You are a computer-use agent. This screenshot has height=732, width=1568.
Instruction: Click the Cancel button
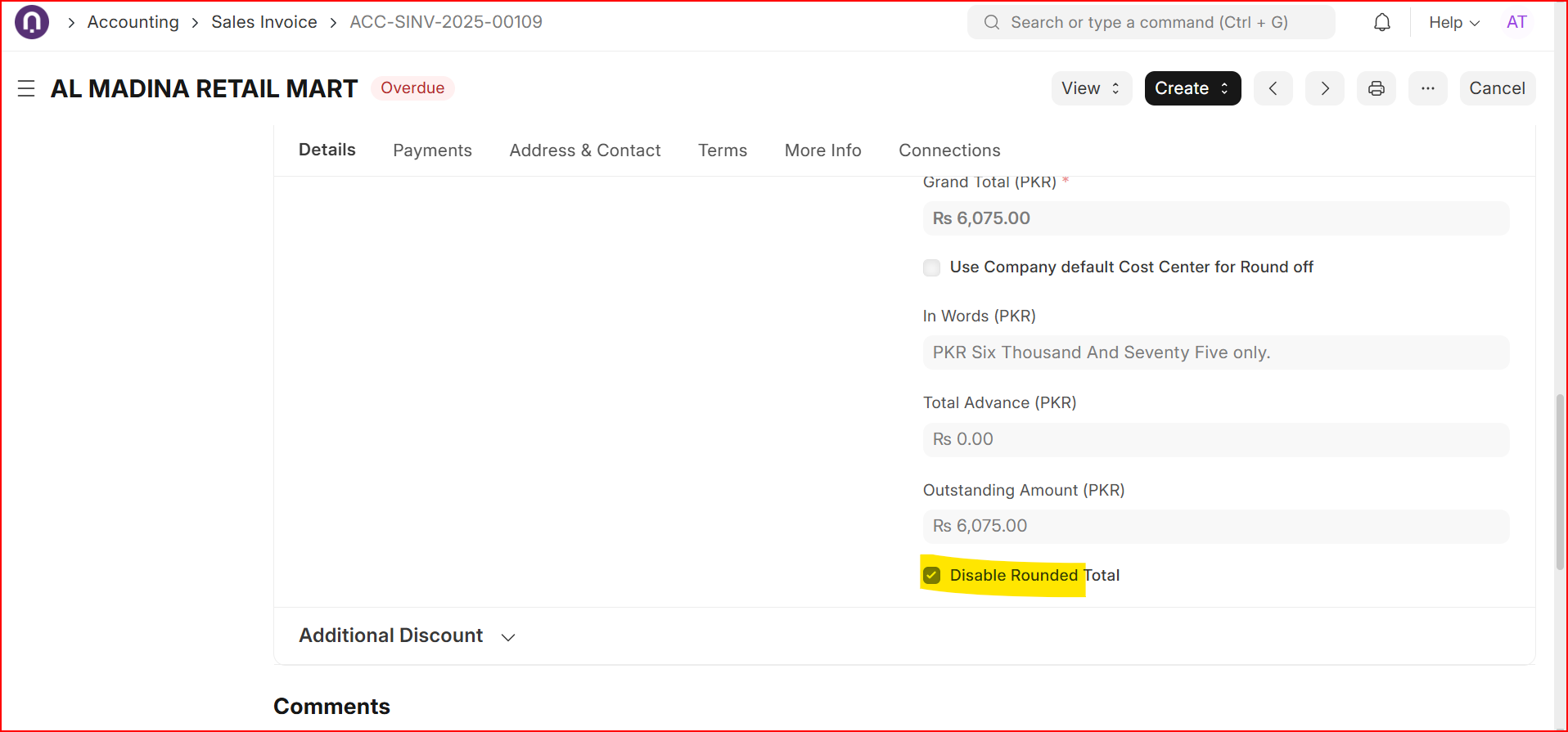point(1497,88)
